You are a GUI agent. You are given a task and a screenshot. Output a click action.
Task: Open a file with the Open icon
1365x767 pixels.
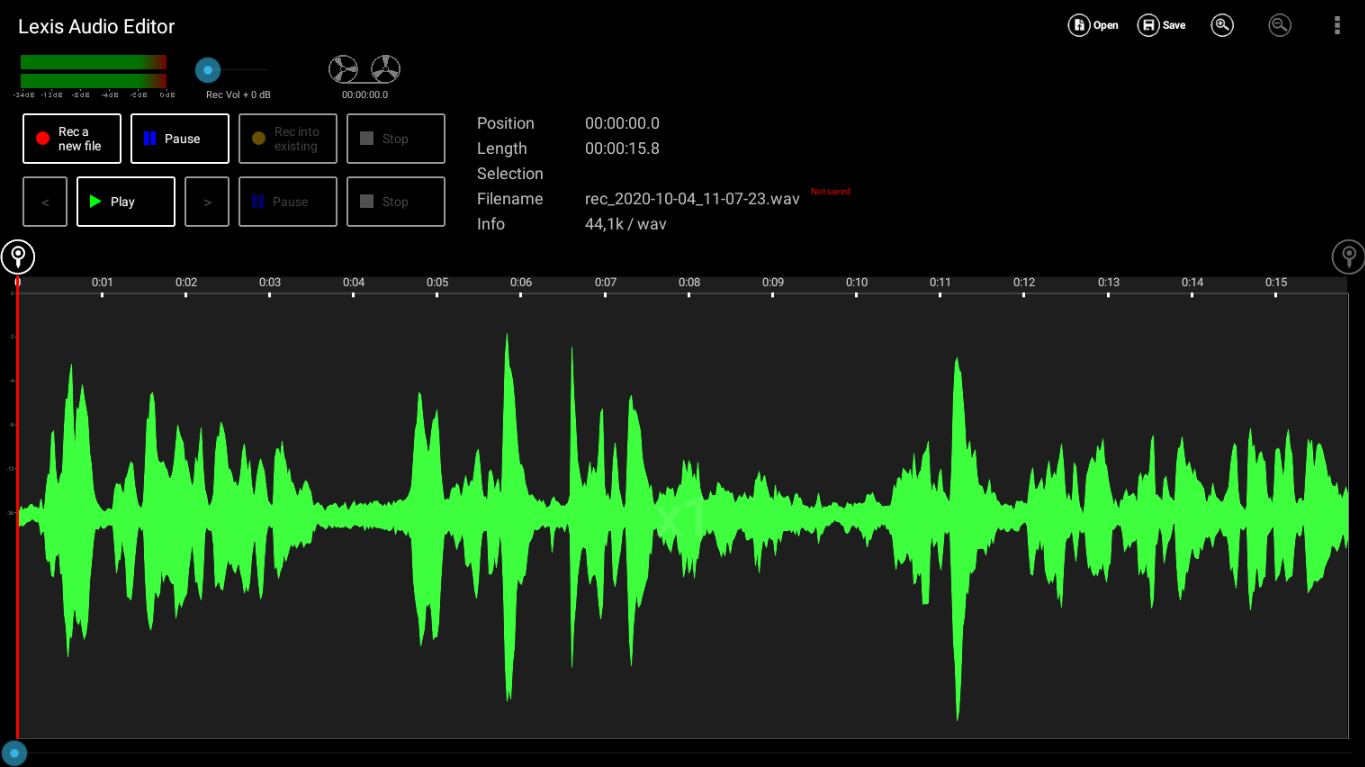(1093, 25)
